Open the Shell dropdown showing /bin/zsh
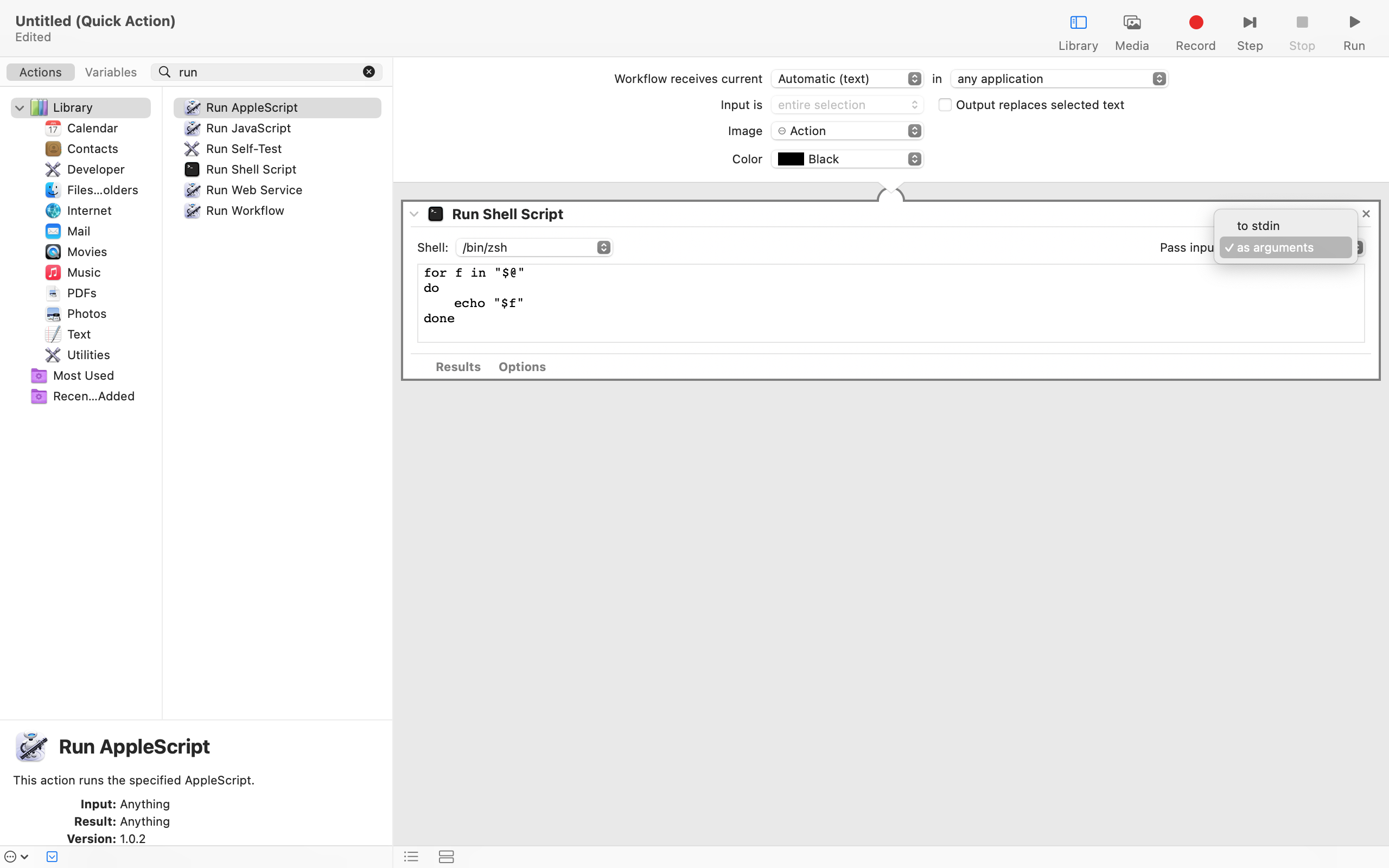The image size is (1389, 868). point(533,247)
